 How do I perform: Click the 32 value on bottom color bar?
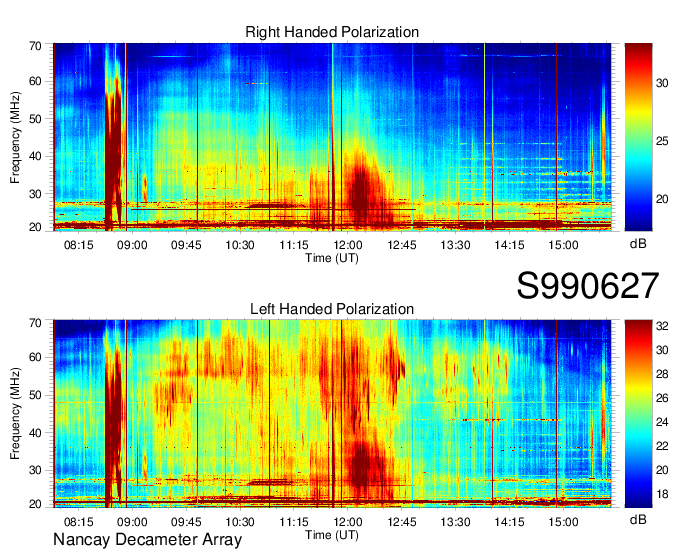click(662, 326)
